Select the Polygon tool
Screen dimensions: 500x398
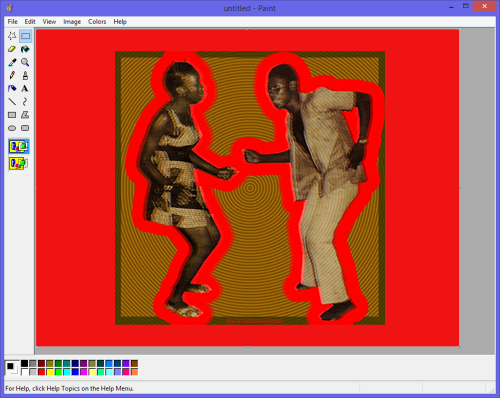(x=25, y=115)
